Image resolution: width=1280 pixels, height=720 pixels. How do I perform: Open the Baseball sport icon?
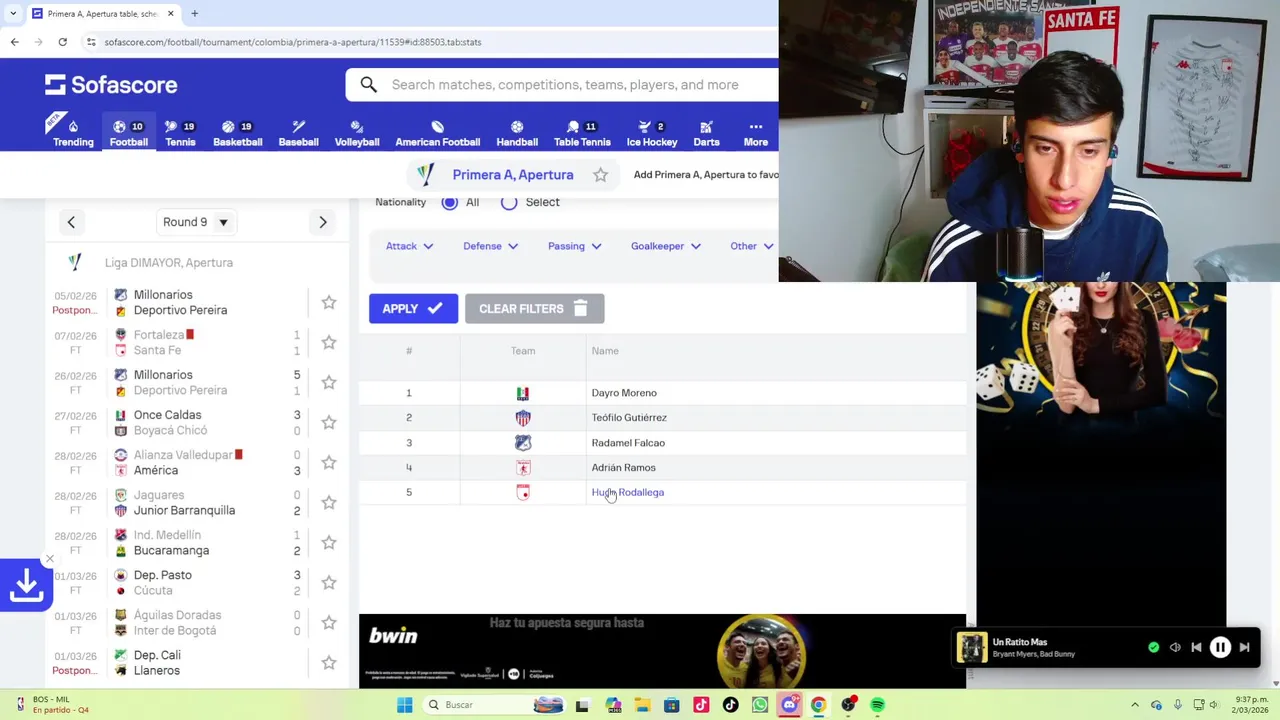(298, 133)
